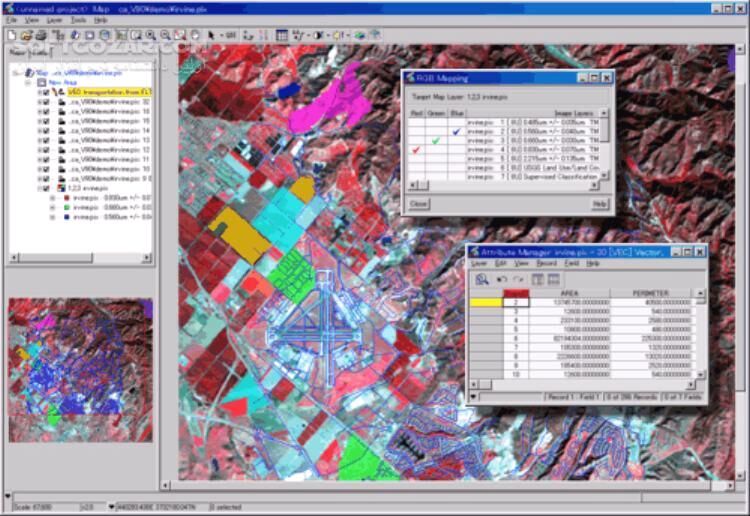Select the zoom in magnifier tool
This screenshot has width=750, height=516.
151,35
